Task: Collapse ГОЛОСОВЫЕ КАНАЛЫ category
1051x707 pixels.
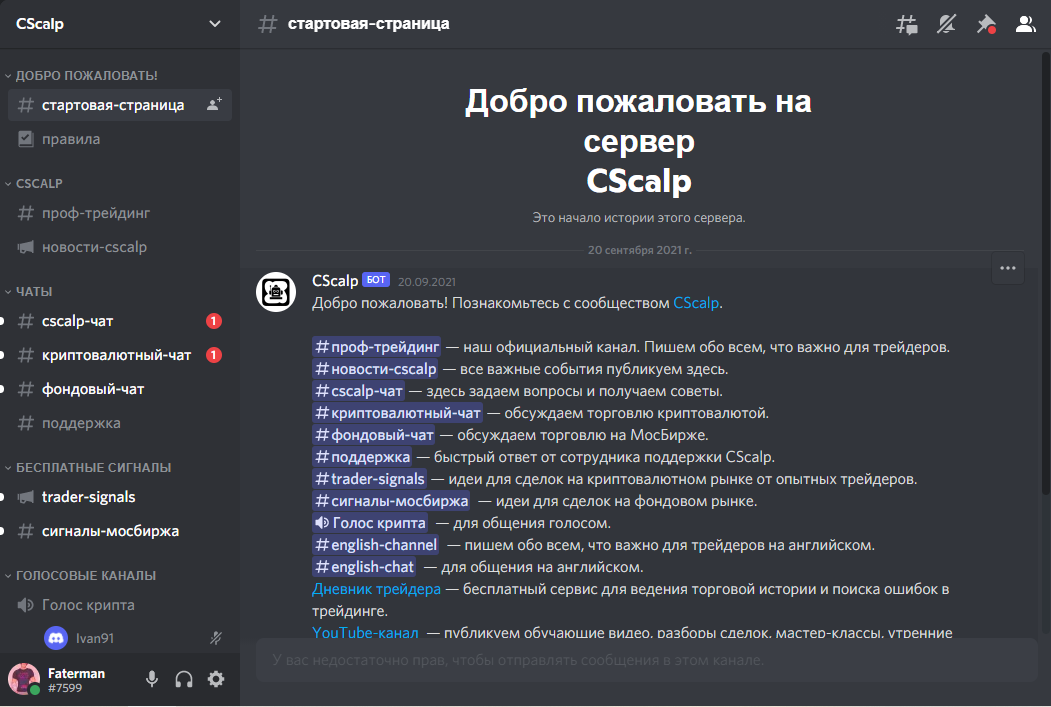Action: click(x=80, y=576)
